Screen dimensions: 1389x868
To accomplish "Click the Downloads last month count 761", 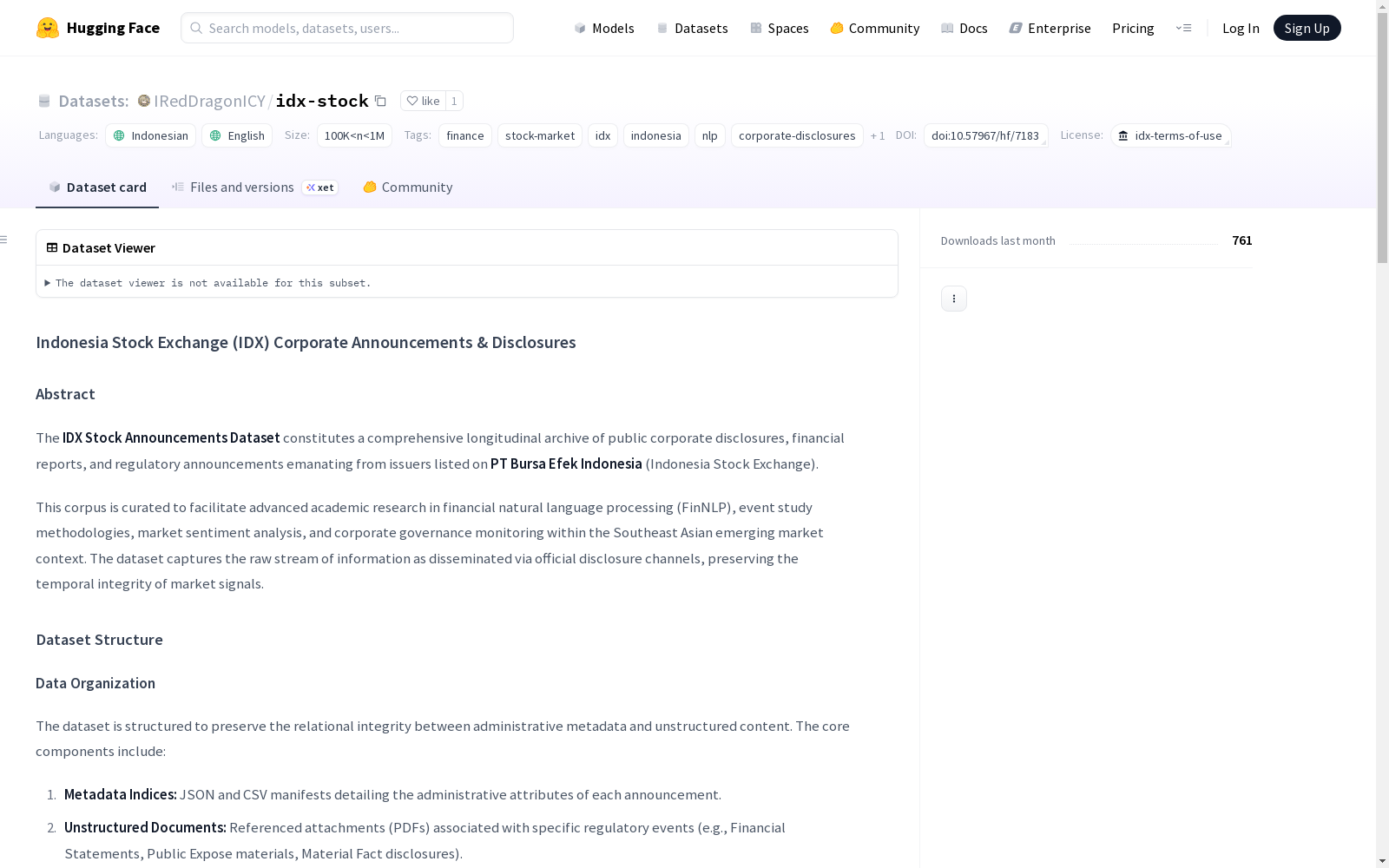I will coord(1242,240).
